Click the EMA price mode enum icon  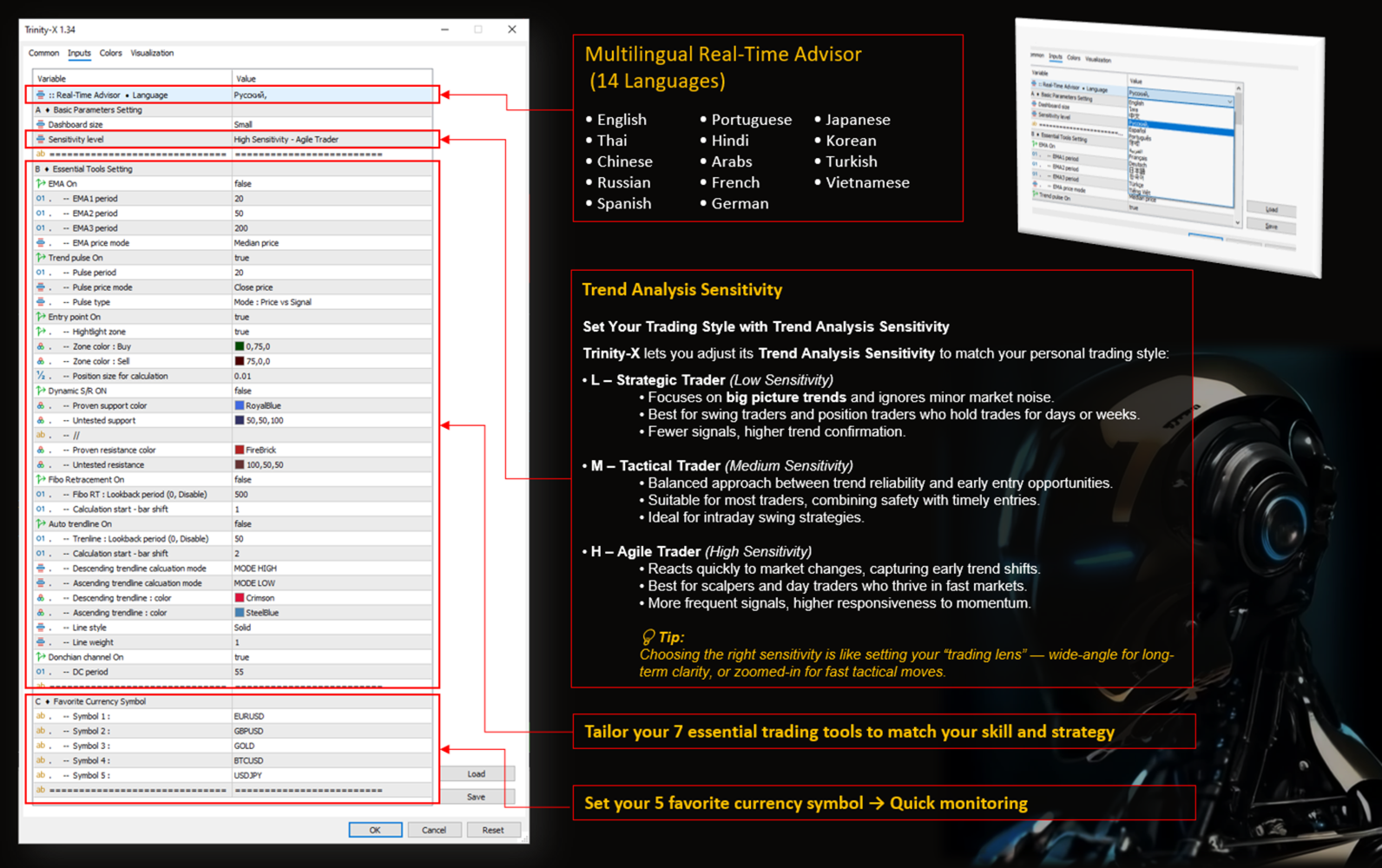coord(41,243)
